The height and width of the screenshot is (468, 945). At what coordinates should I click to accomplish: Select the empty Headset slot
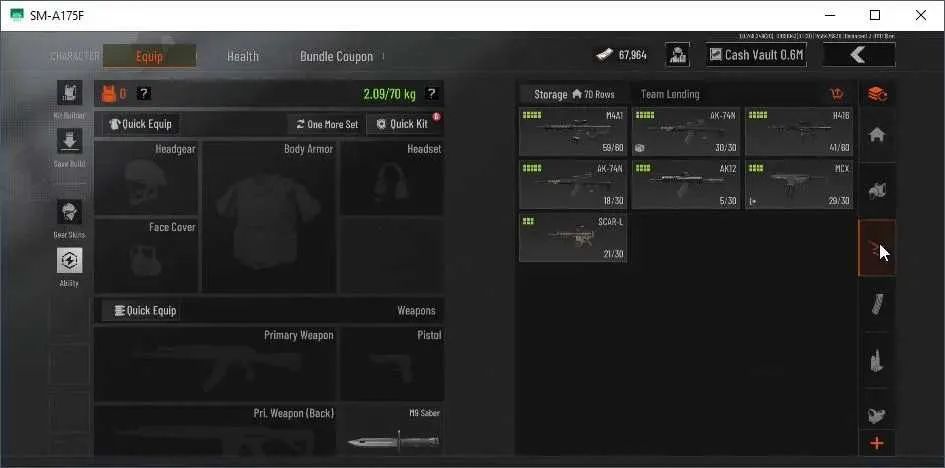(x=392, y=178)
